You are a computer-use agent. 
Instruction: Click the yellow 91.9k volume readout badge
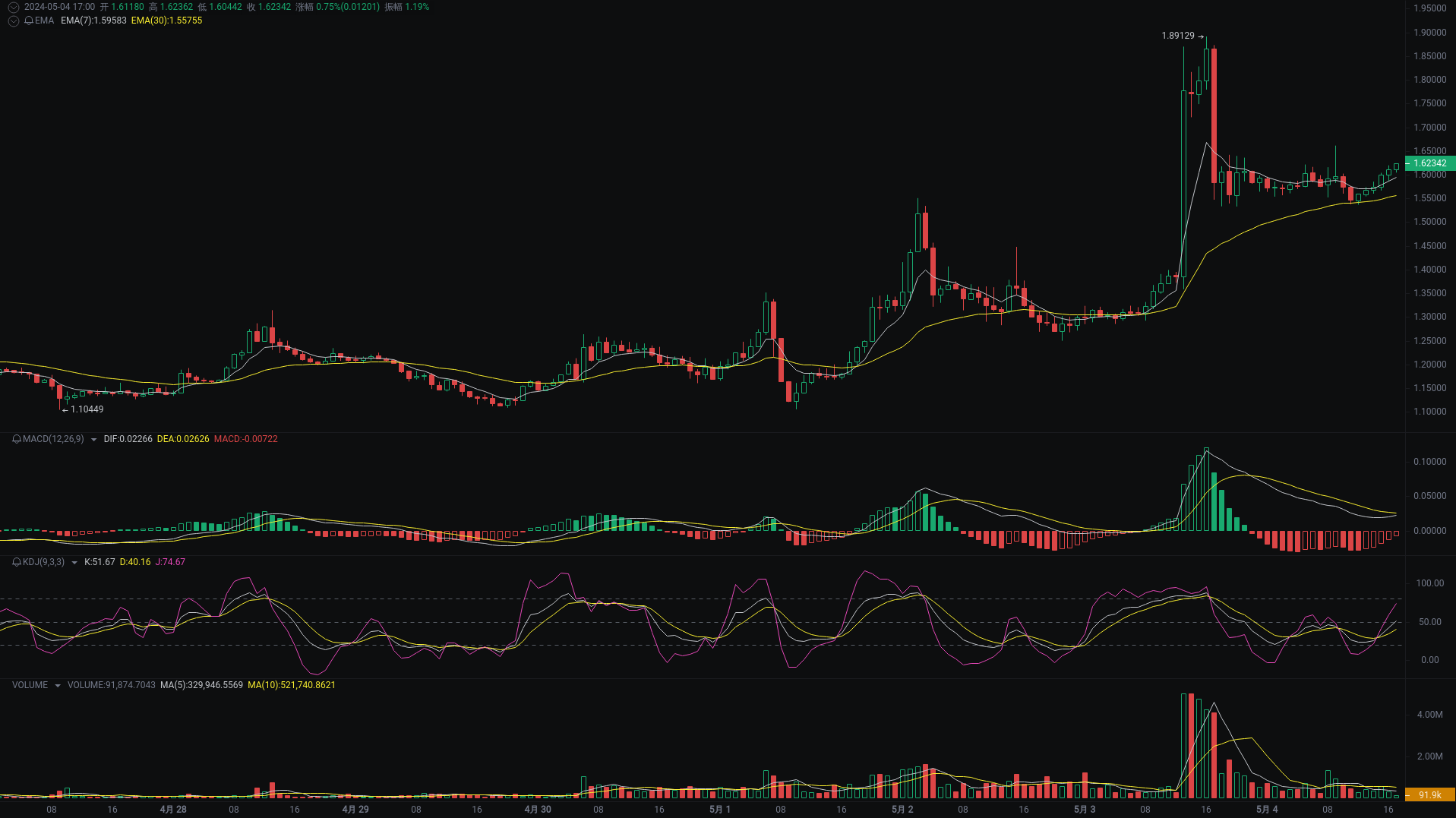click(1431, 793)
